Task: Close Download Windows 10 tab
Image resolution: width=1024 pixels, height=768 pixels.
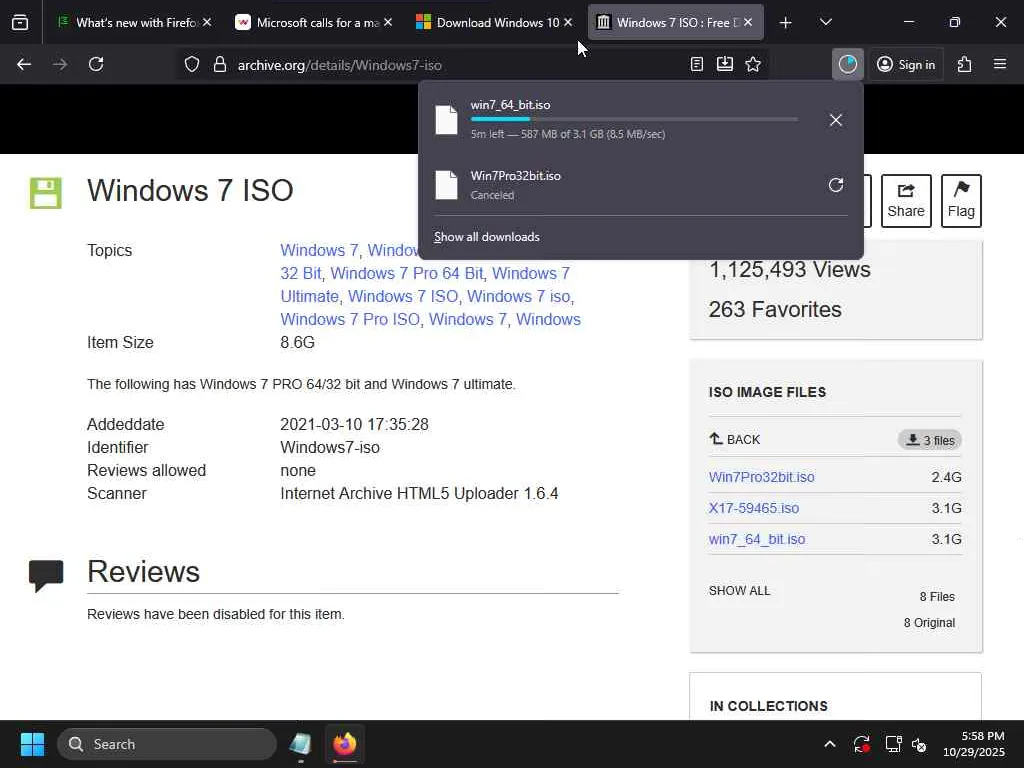Action: click(568, 23)
